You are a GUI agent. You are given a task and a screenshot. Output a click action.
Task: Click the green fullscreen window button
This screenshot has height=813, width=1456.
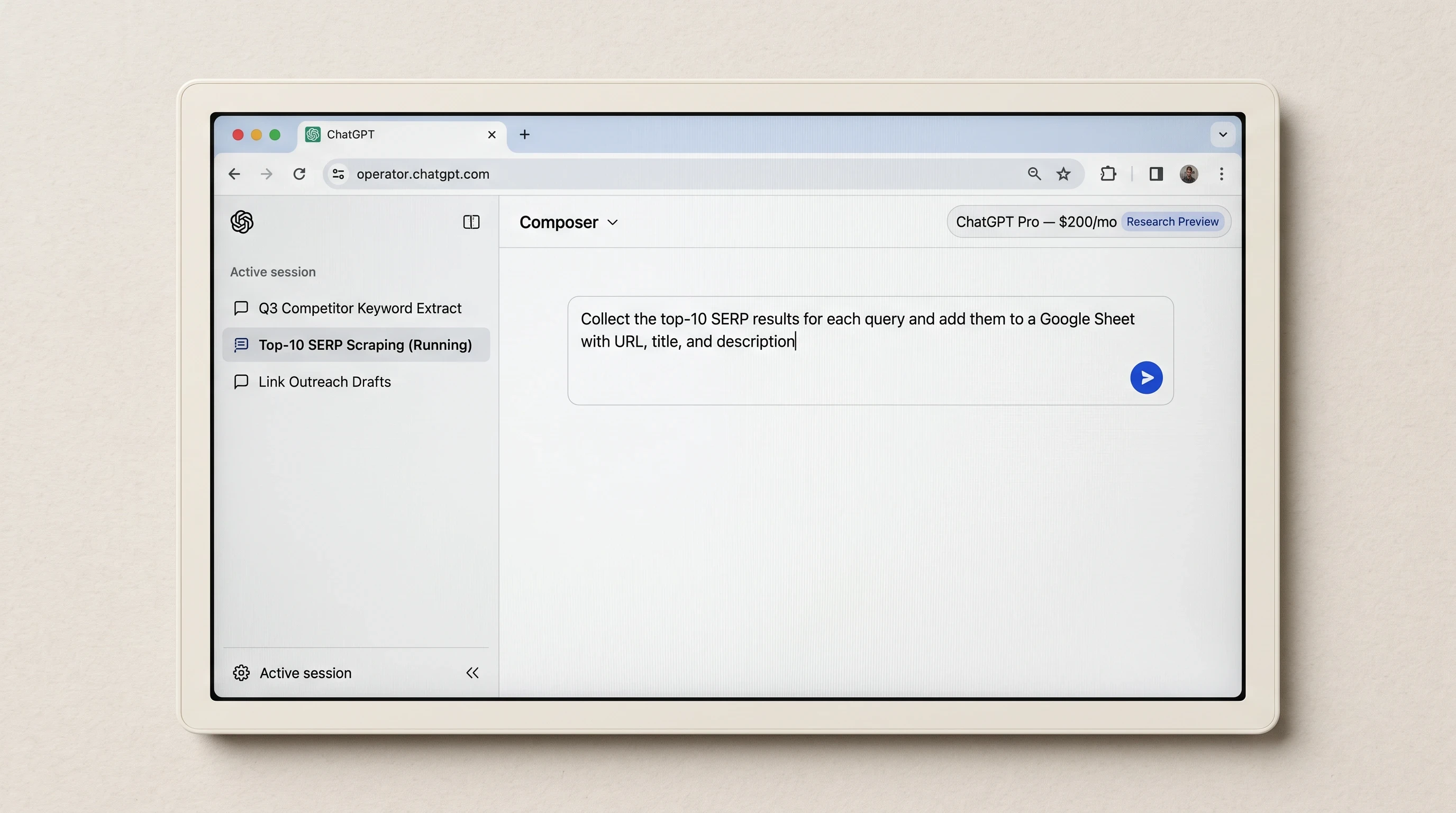click(275, 134)
